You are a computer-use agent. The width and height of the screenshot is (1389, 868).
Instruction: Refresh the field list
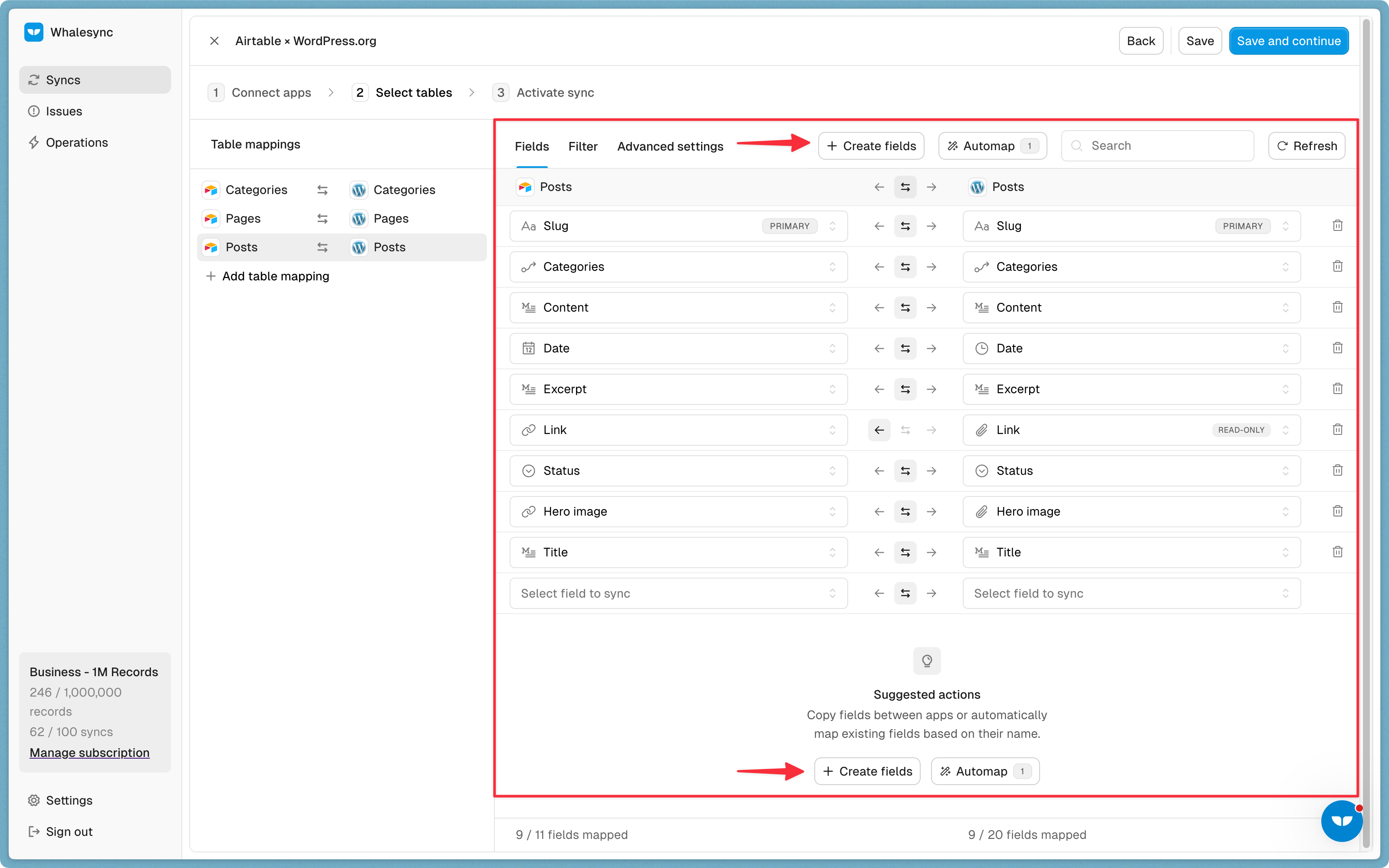pyautogui.click(x=1307, y=146)
